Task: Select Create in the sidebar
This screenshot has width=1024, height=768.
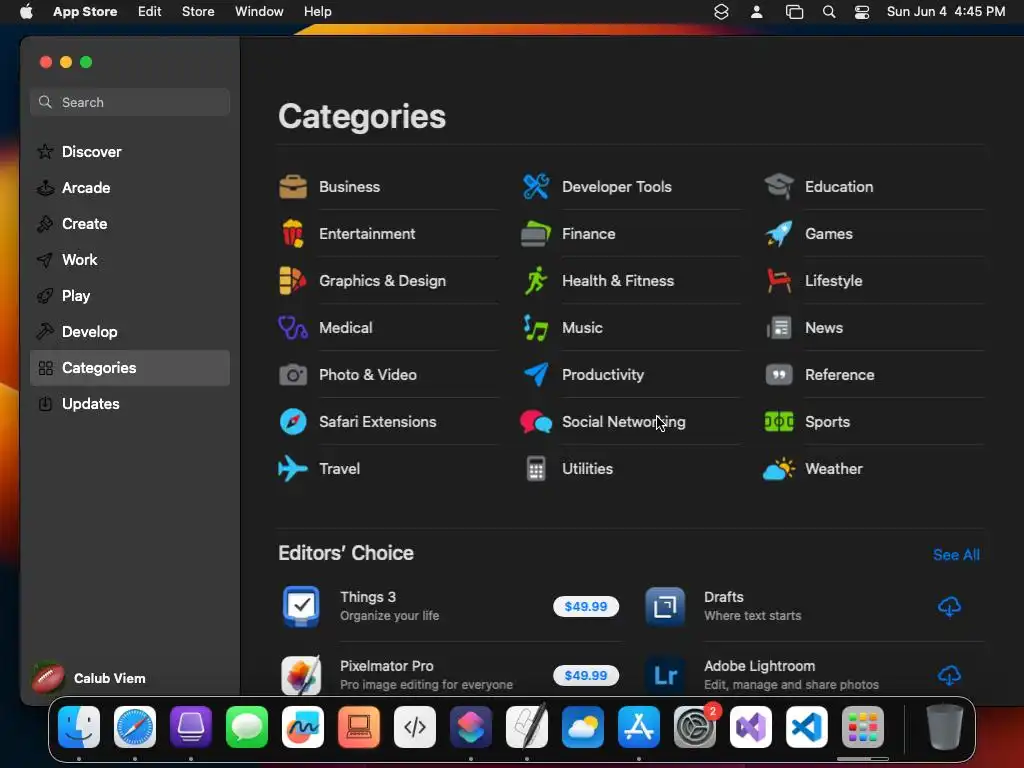Action: [x=130, y=224]
